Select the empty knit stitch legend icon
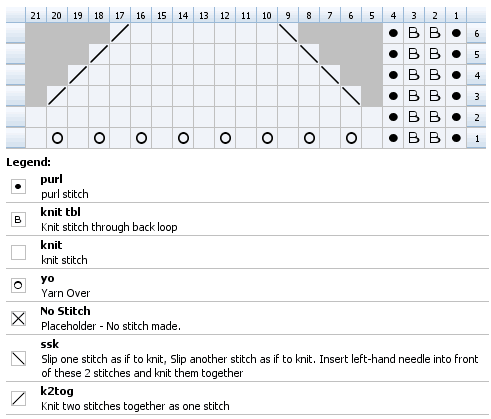 pos(18,252)
